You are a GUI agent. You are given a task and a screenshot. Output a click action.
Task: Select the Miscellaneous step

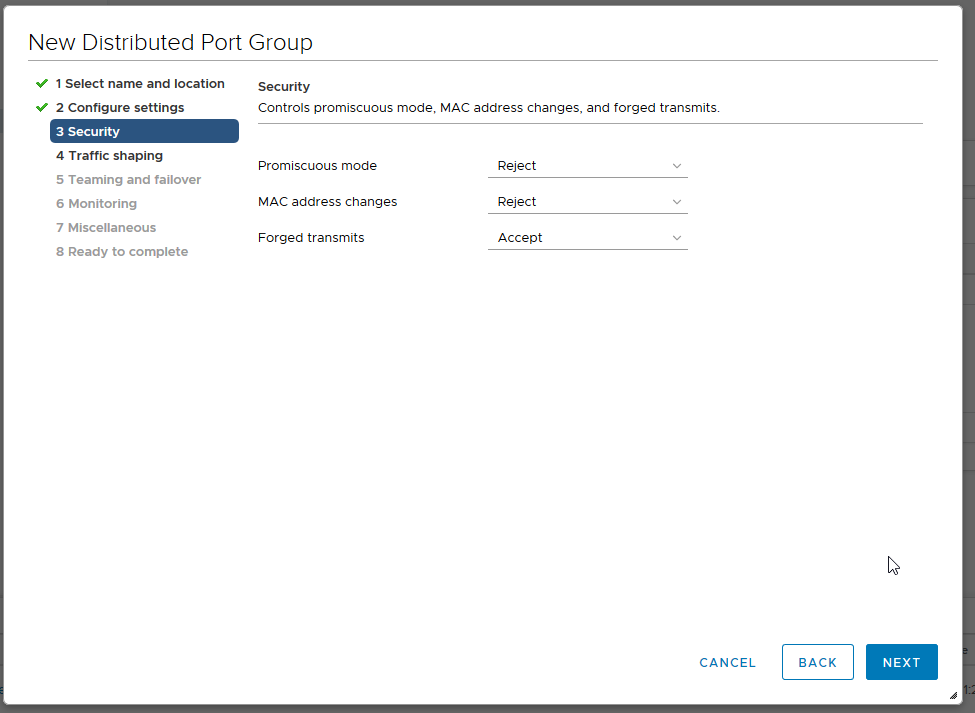coord(106,227)
